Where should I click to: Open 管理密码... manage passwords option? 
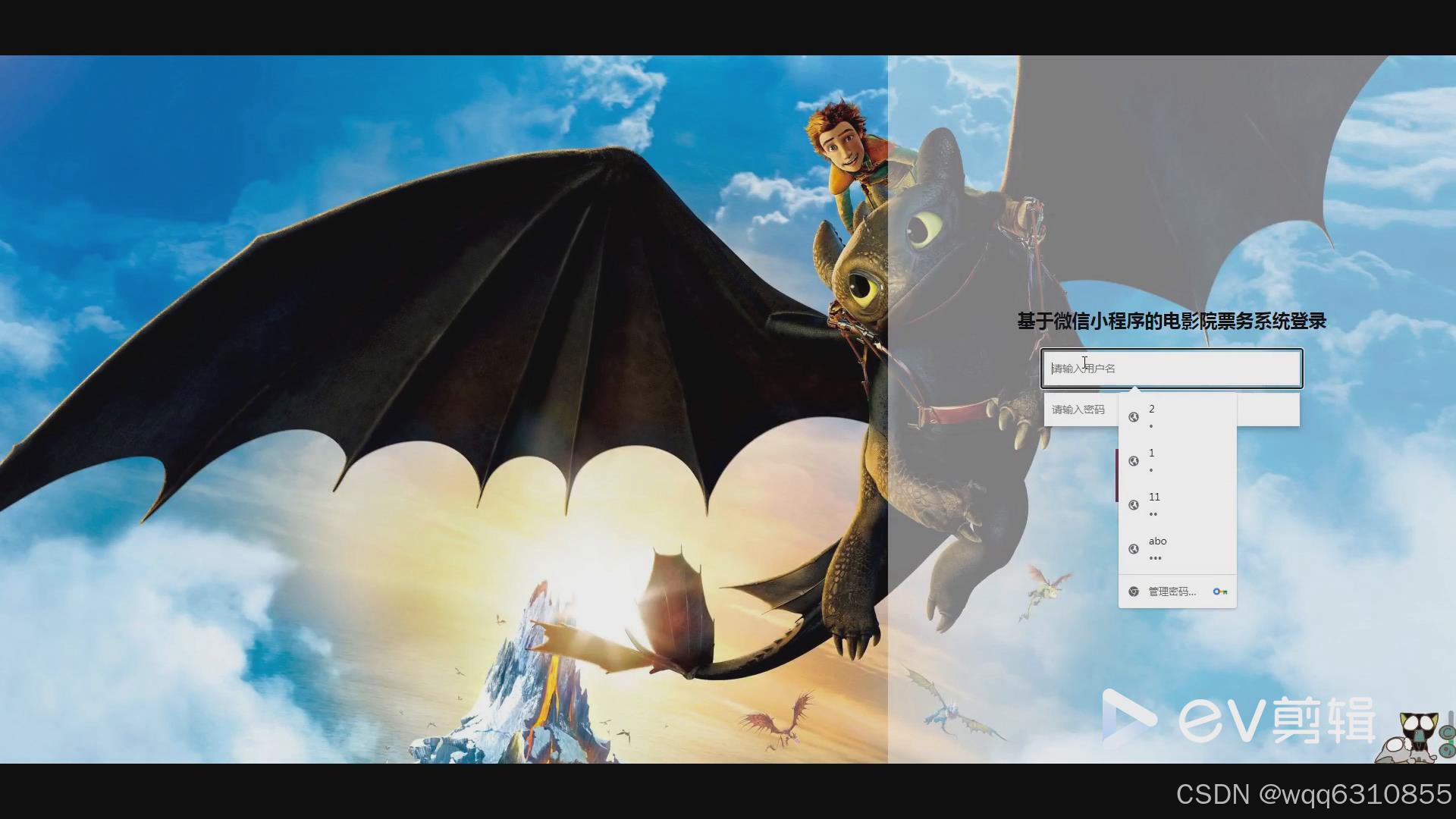coord(1172,591)
